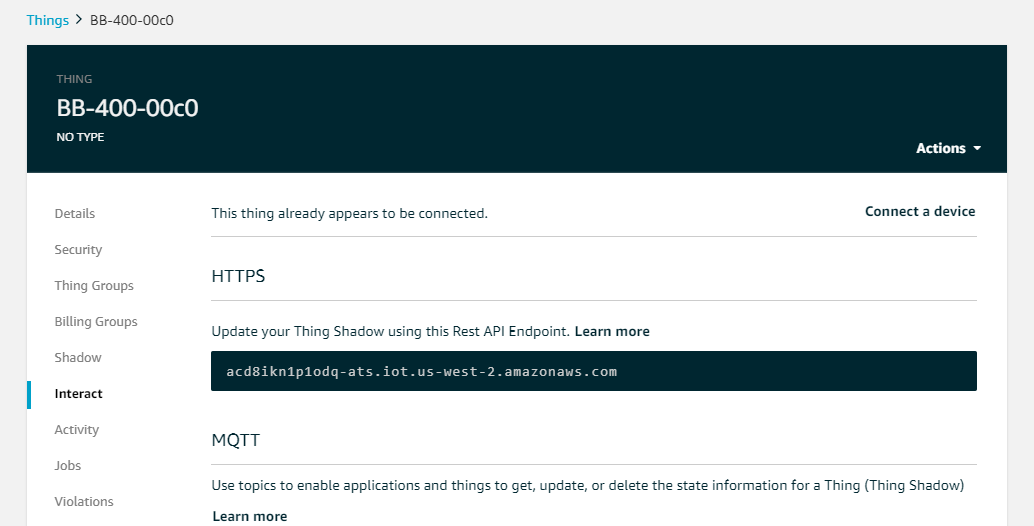Image resolution: width=1034 pixels, height=526 pixels.
Task: Open the Details section
Action: 75,214
